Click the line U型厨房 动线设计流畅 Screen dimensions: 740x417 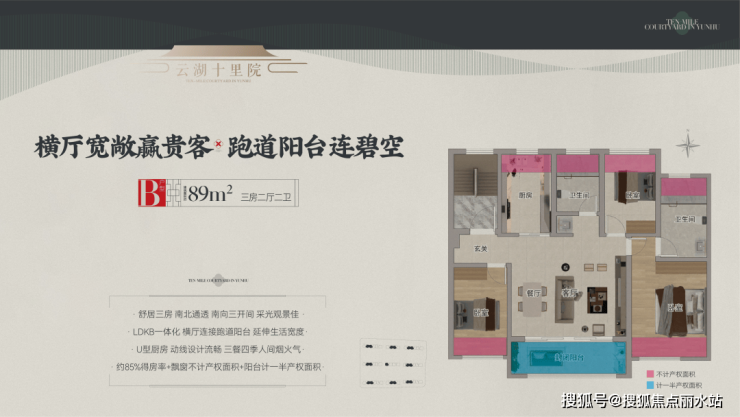[219, 350]
